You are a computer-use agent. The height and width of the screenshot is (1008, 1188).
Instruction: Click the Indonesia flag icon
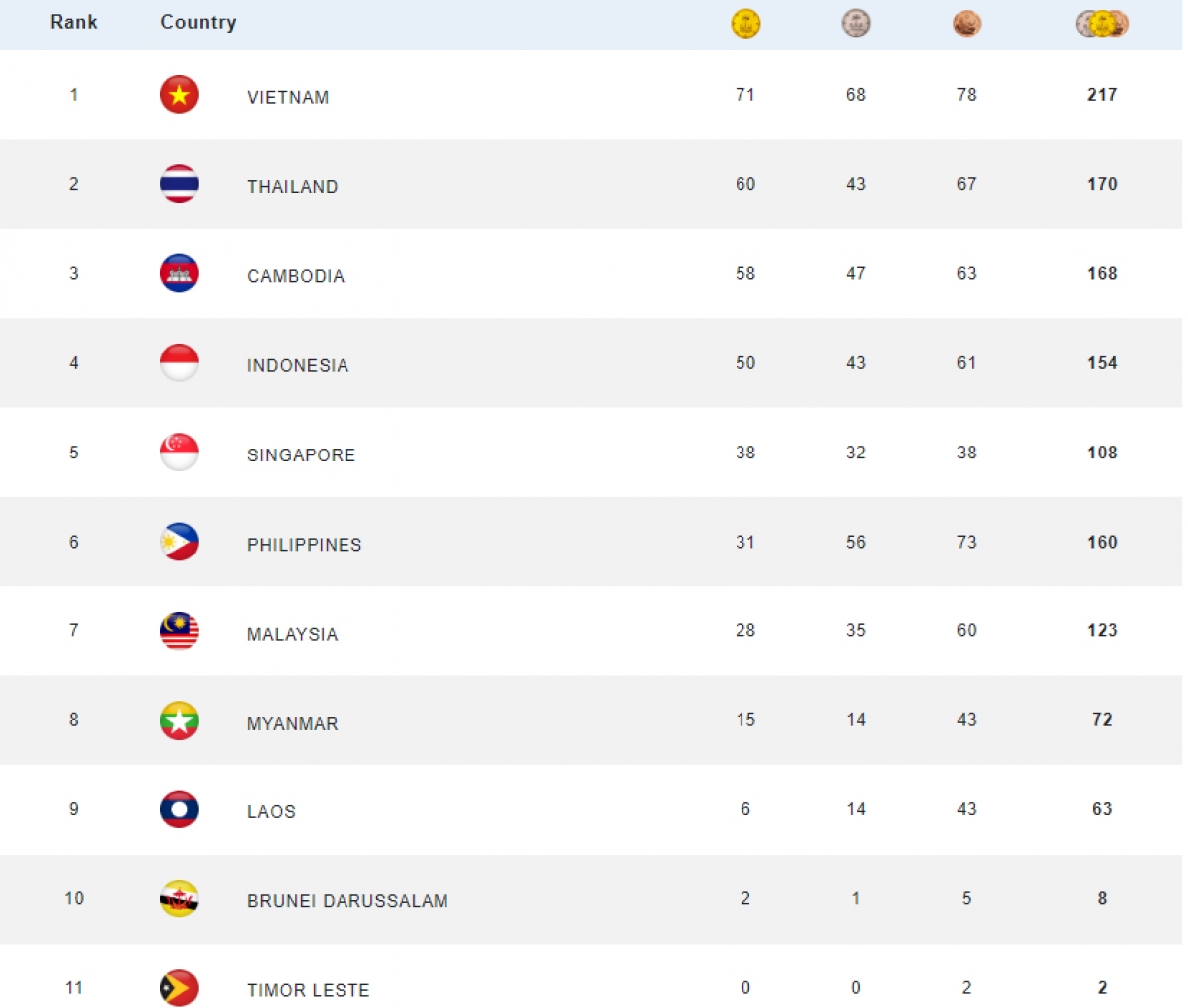point(179,363)
